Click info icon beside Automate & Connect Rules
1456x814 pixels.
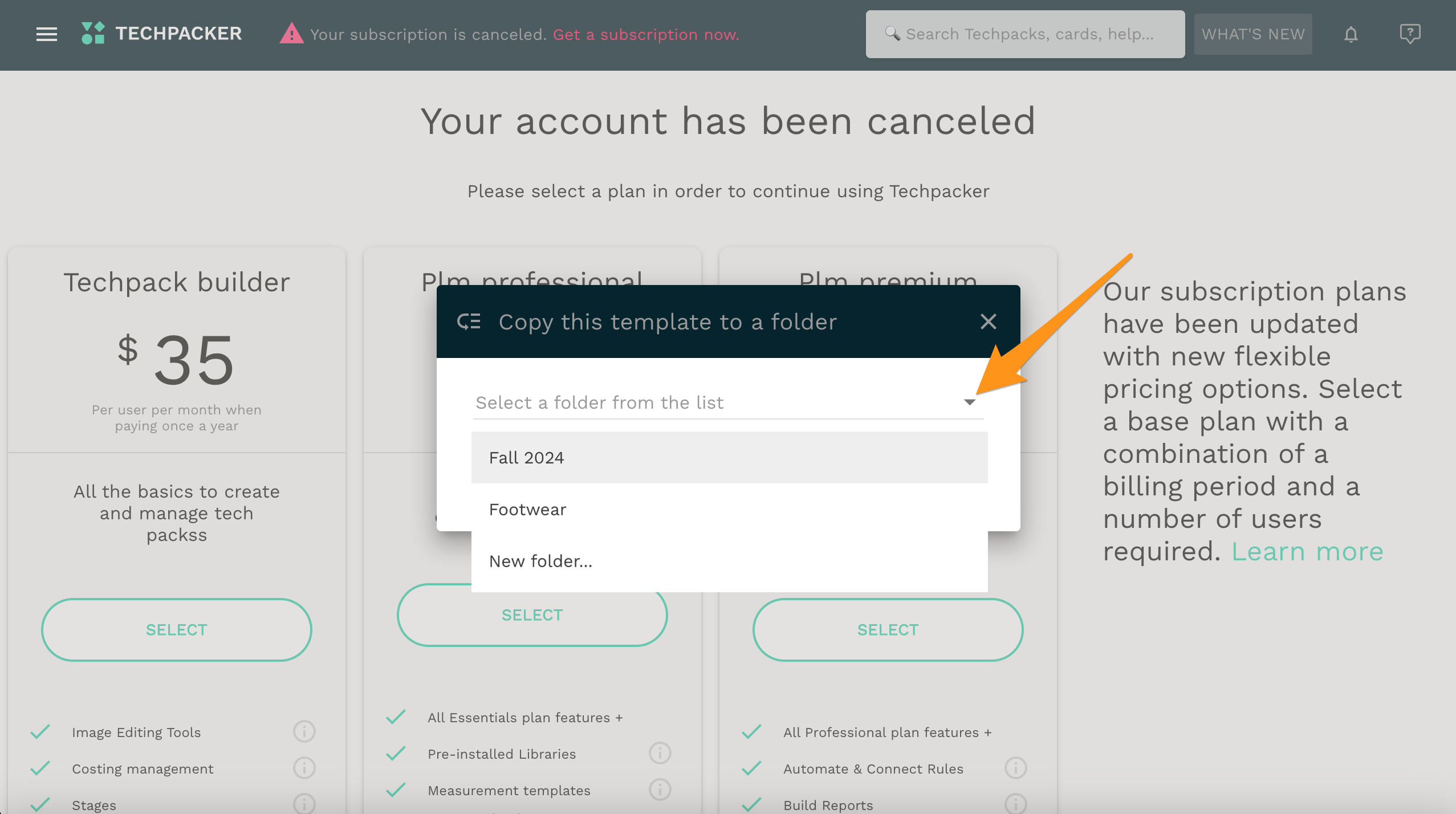[1015, 768]
